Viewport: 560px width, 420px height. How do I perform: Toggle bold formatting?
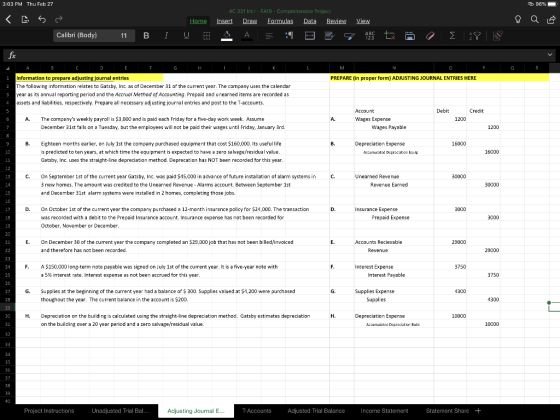(146, 35)
